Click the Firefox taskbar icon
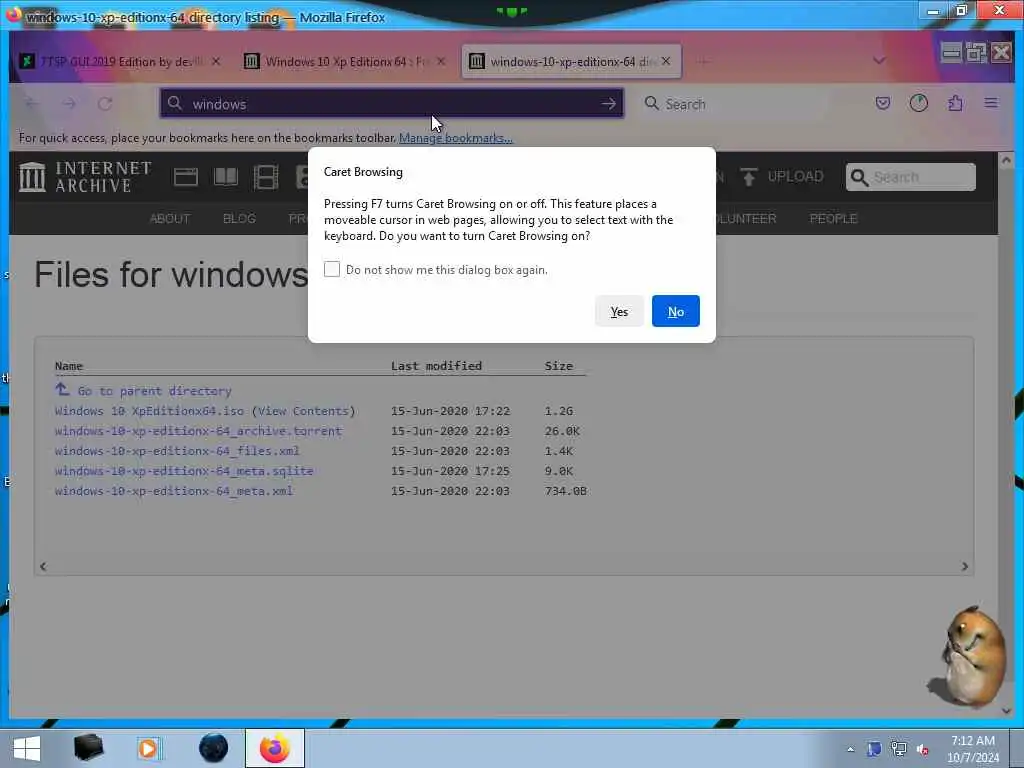This screenshot has width=1024, height=768. (274, 748)
